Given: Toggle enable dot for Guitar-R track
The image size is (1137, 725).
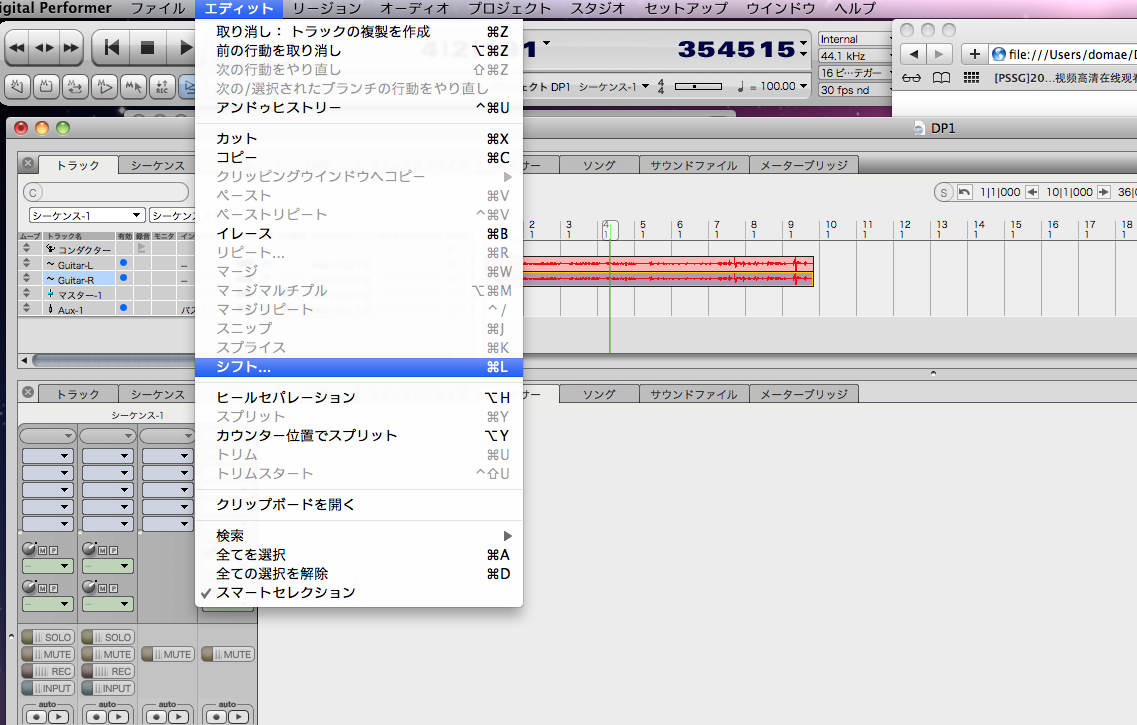Looking at the screenshot, I should click(x=123, y=278).
